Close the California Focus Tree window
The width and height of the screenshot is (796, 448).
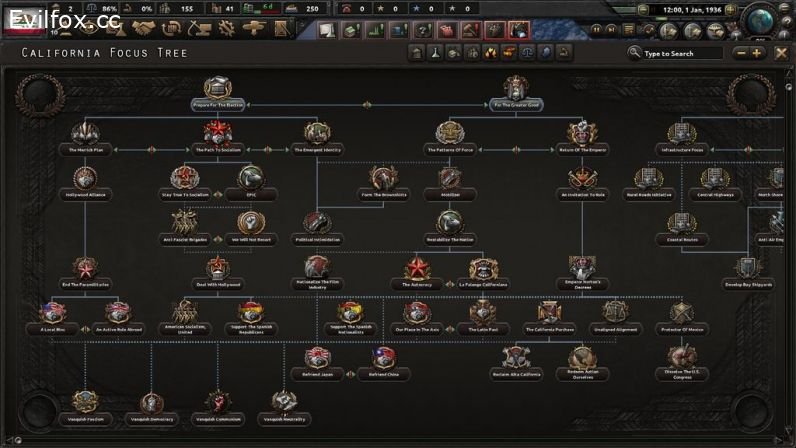pos(782,53)
